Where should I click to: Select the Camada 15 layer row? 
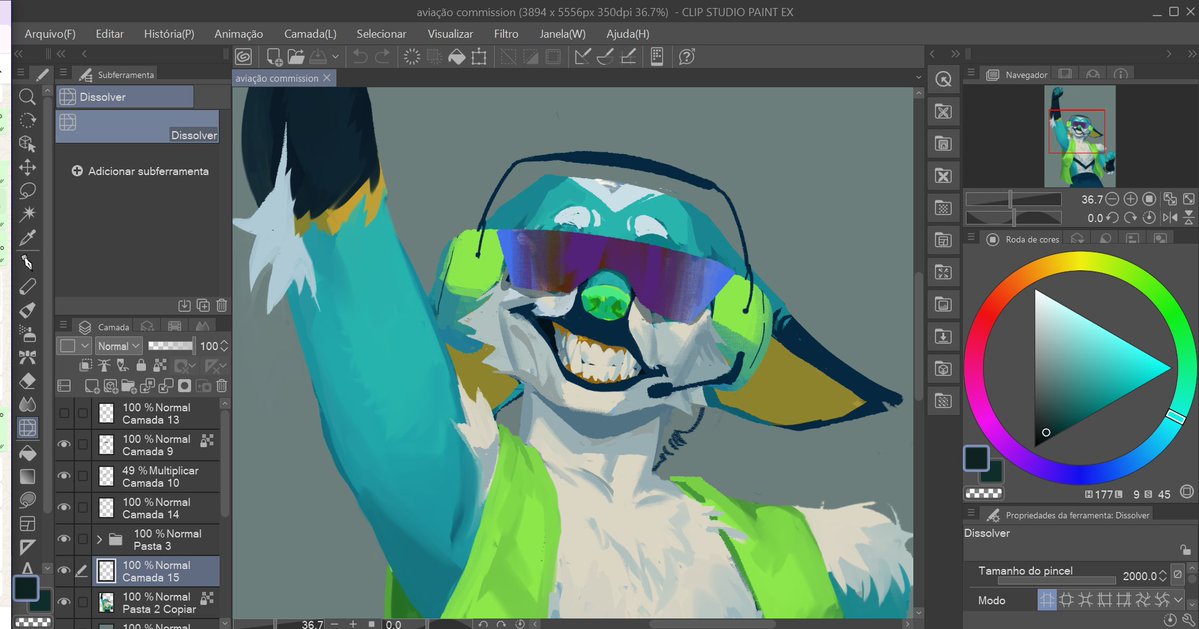coord(157,571)
